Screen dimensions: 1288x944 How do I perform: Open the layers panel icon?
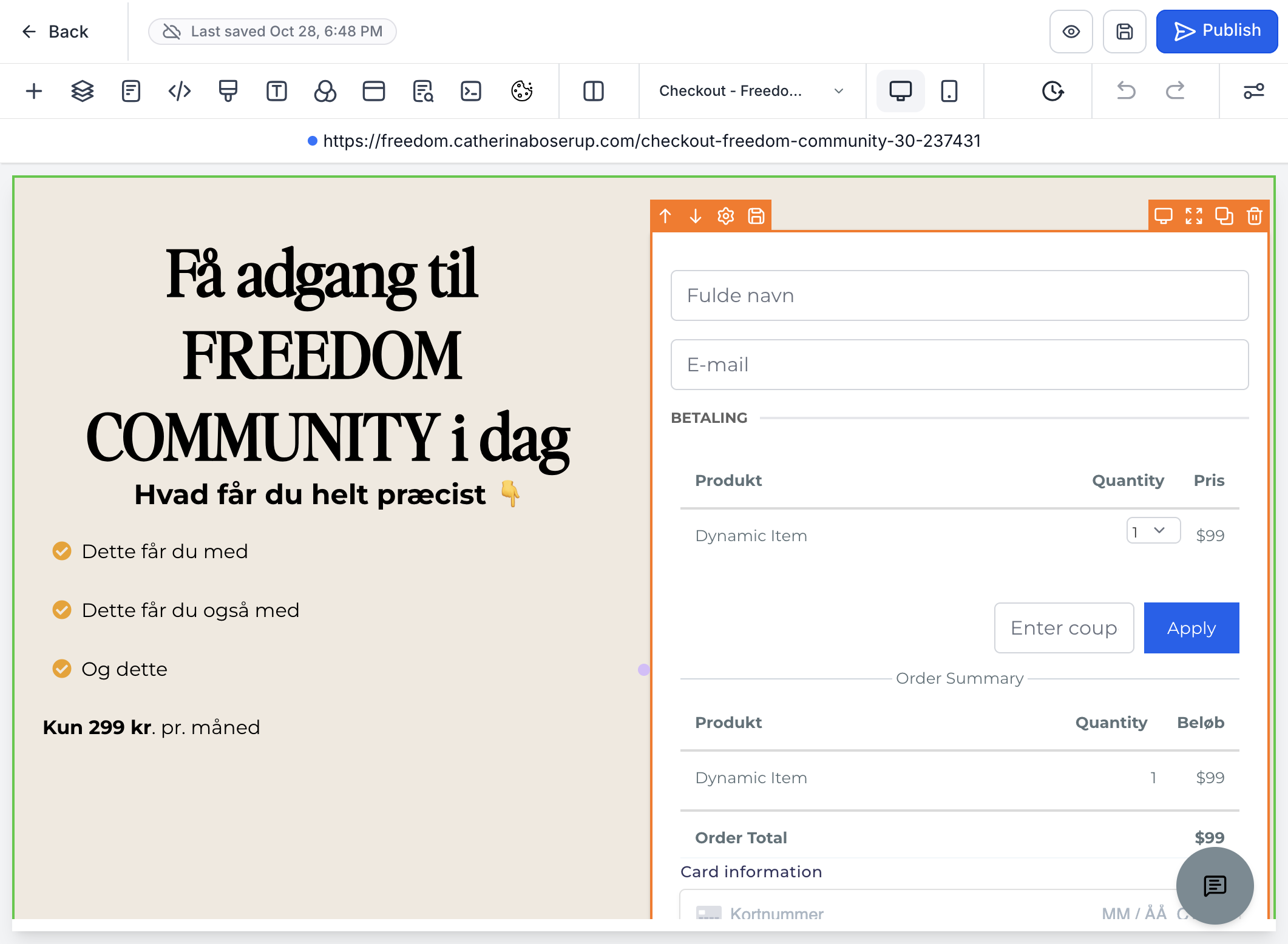83,91
